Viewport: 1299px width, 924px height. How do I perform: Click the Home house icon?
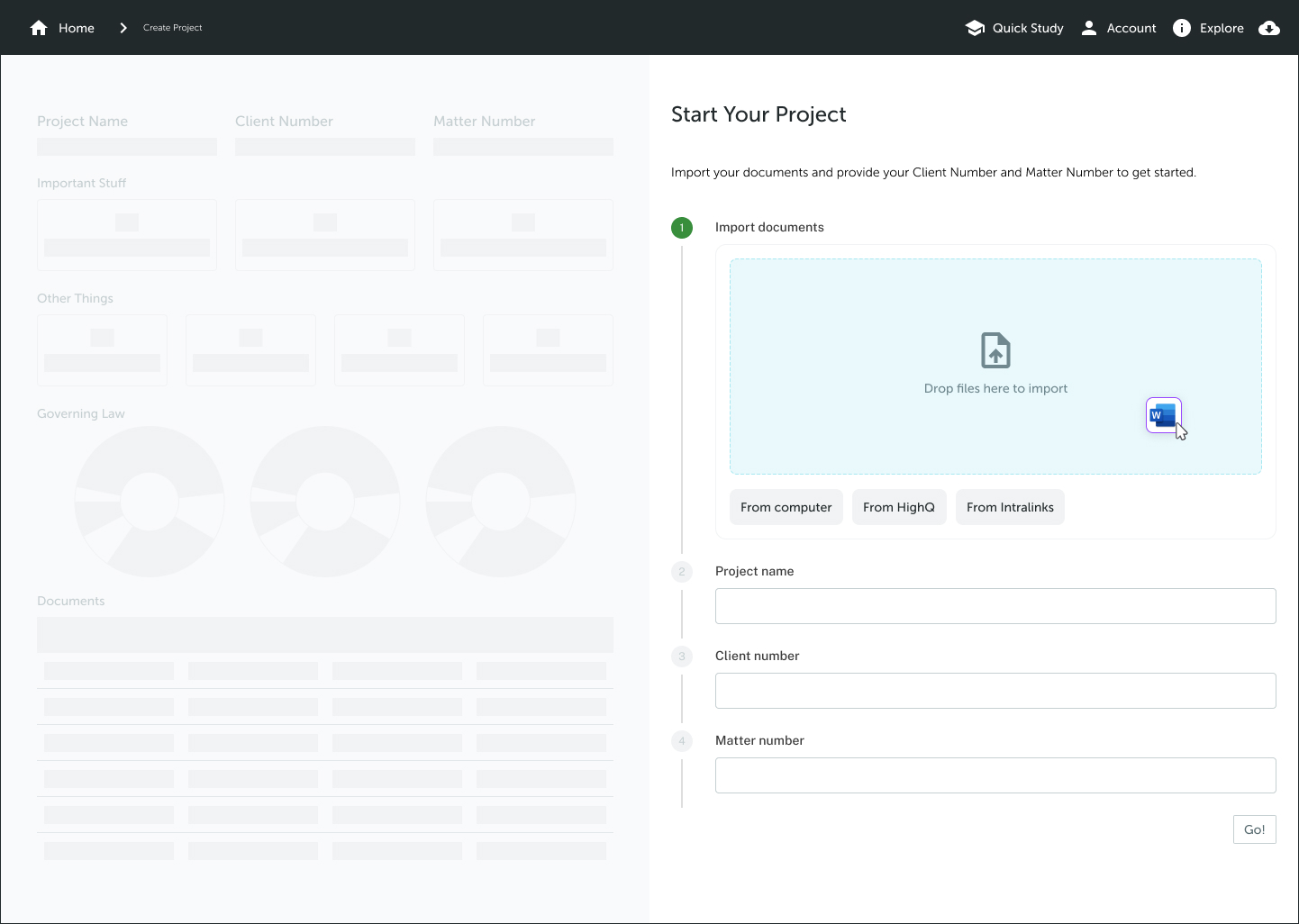(39, 28)
